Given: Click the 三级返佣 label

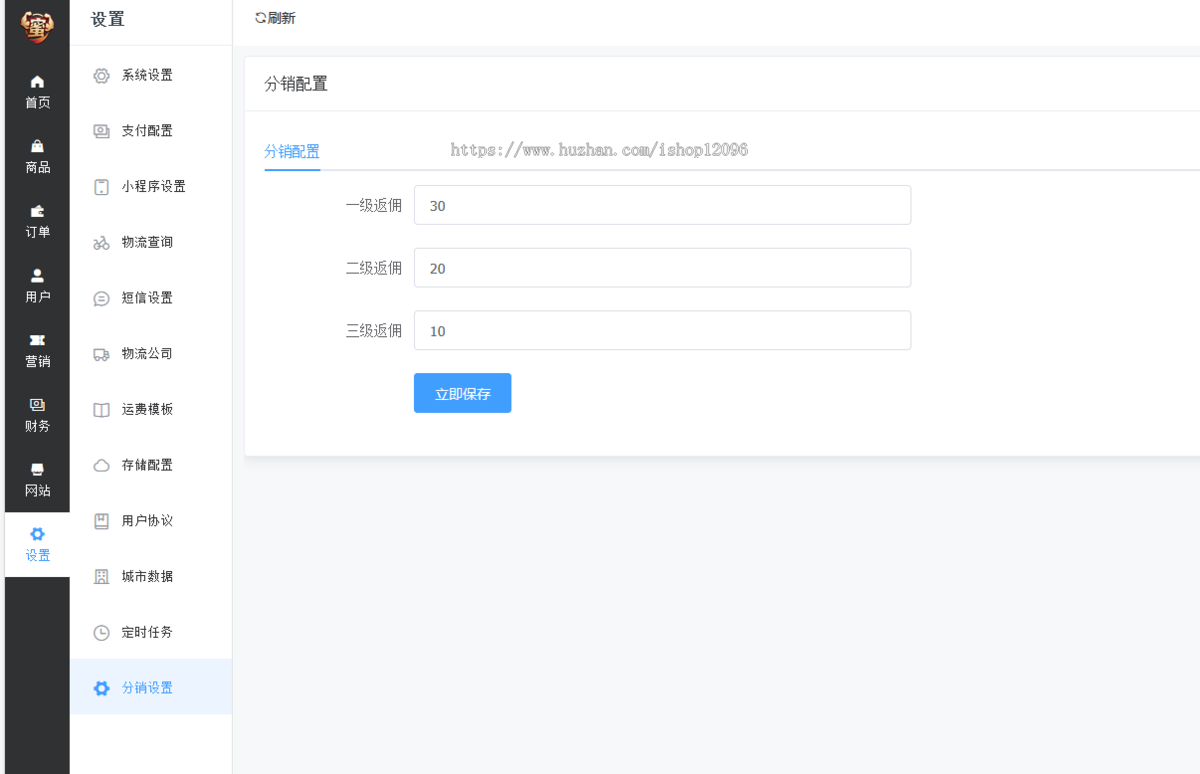Looking at the screenshot, I should 374,331.
